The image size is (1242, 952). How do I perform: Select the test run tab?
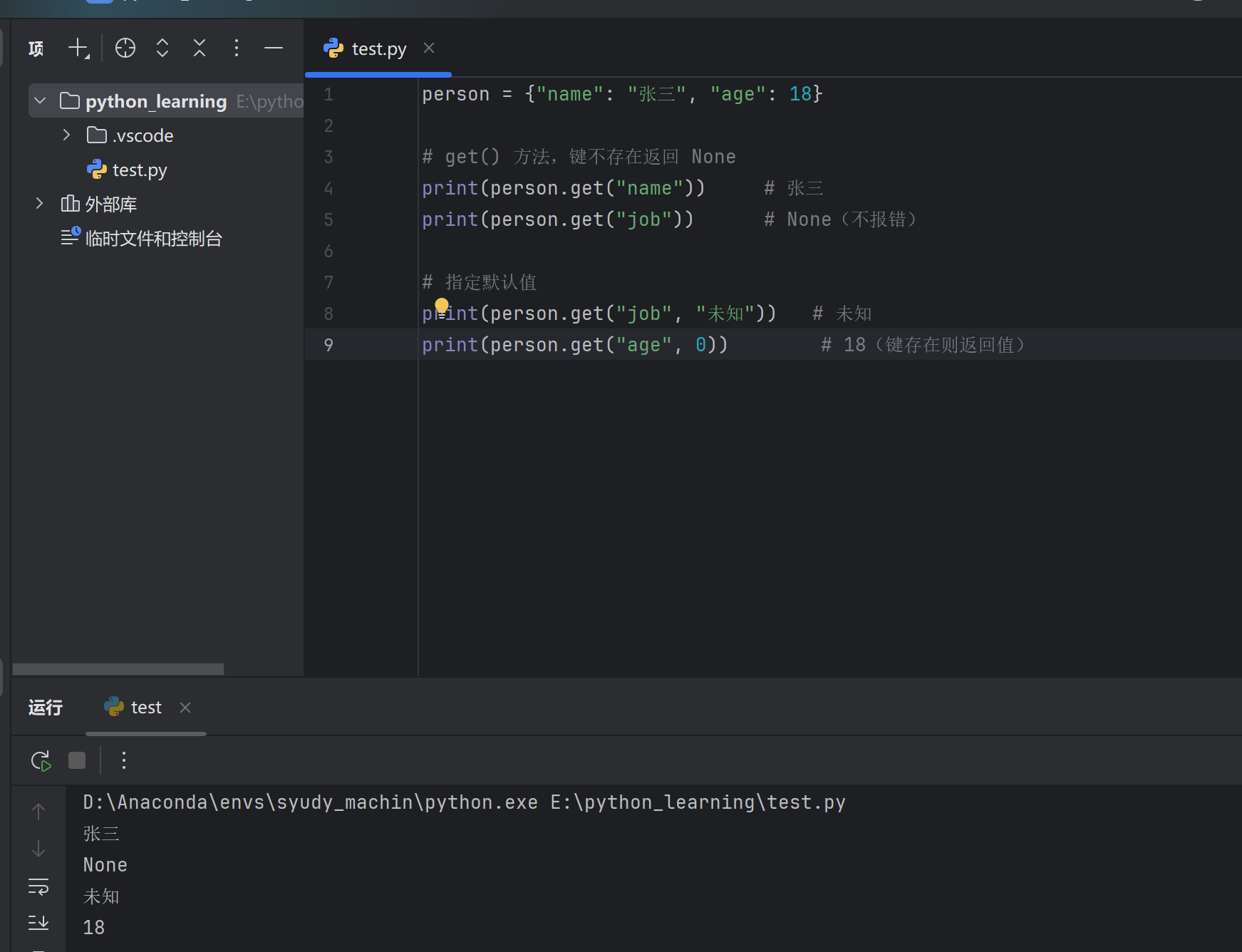pyautogui.click(x=145, y=708)
